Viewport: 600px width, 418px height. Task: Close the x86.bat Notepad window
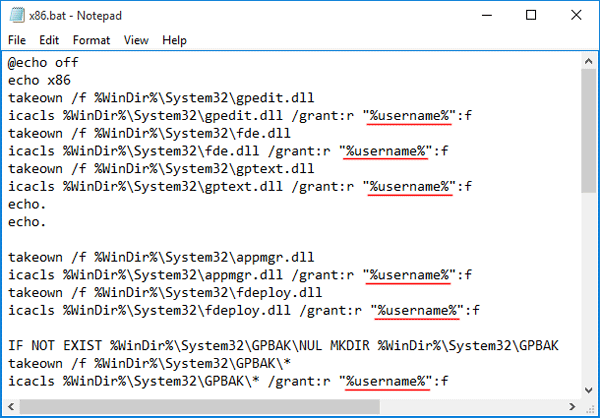[x=576, y=14]
